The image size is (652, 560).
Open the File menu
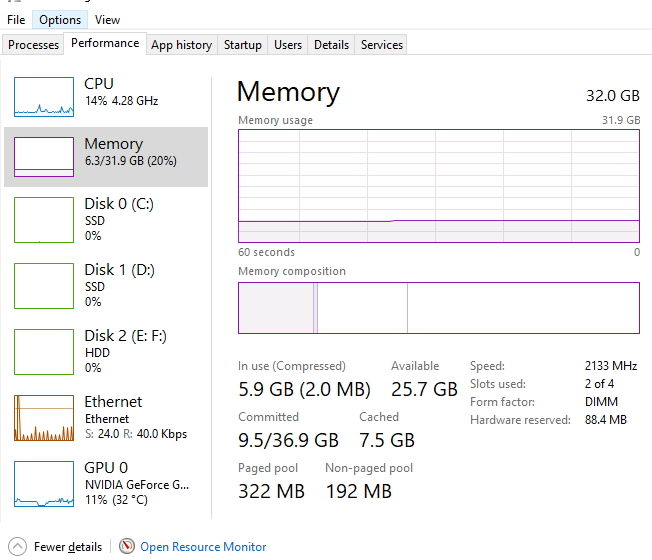click(16, 20)
